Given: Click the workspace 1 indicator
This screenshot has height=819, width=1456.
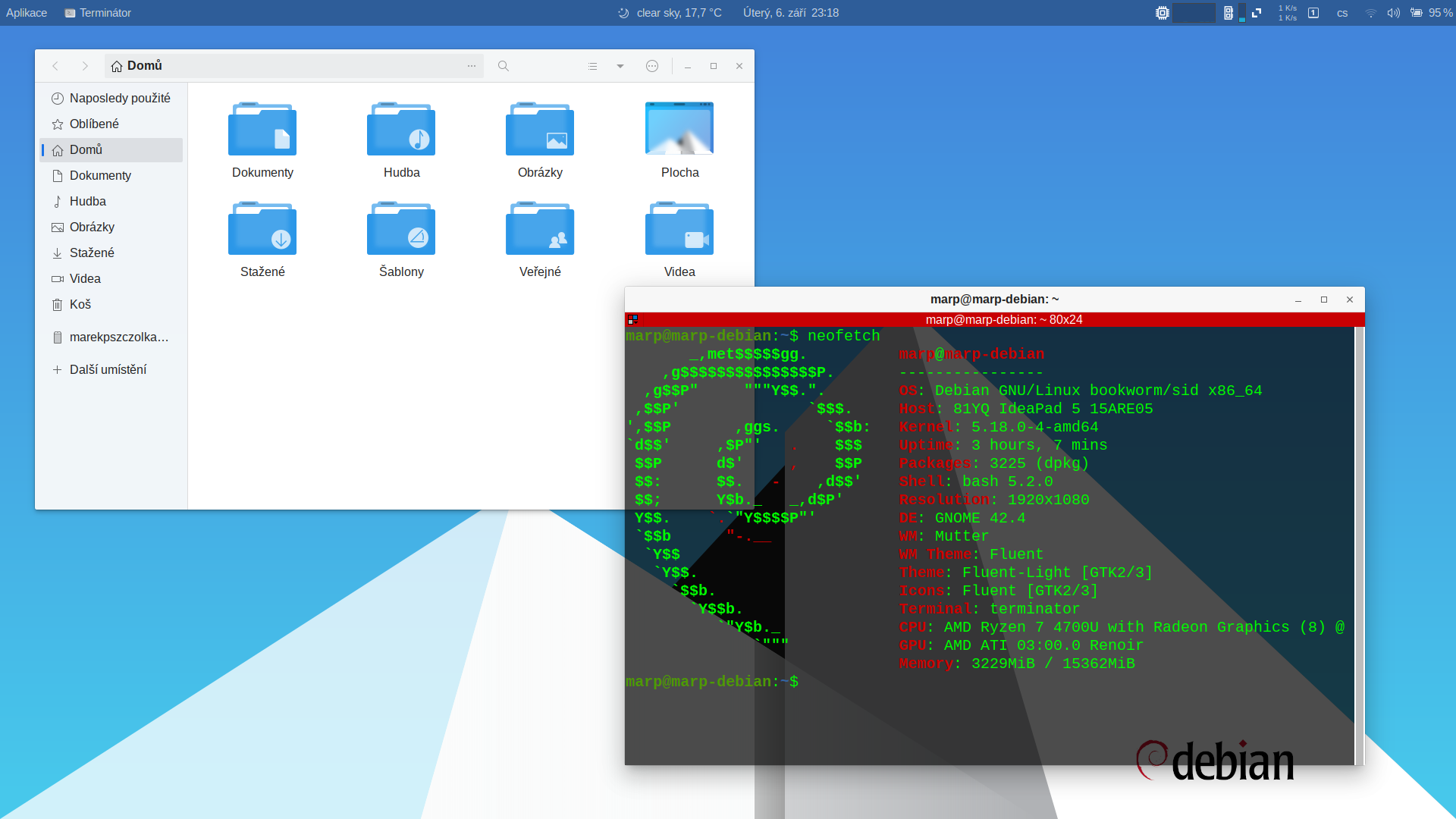Looking at the screenshot, I should coord(1313,13).
